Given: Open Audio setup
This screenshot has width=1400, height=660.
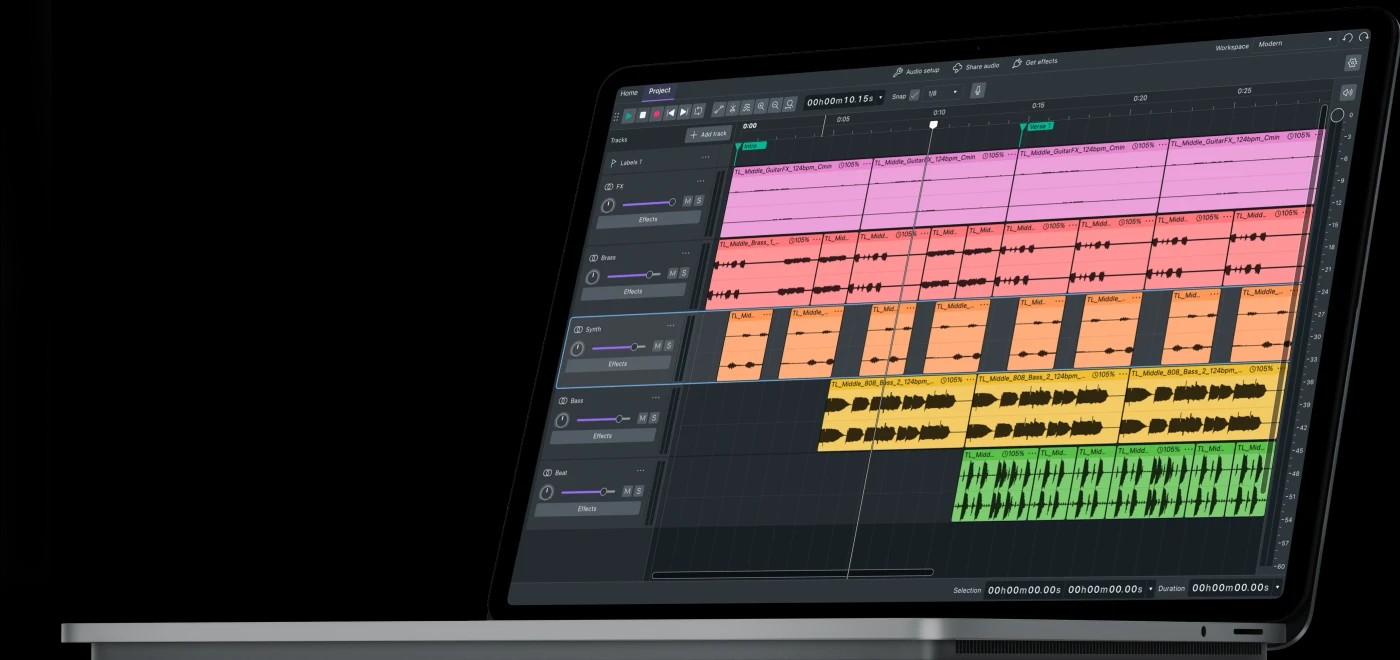Looking at the screenshot, I should [916, 71].
